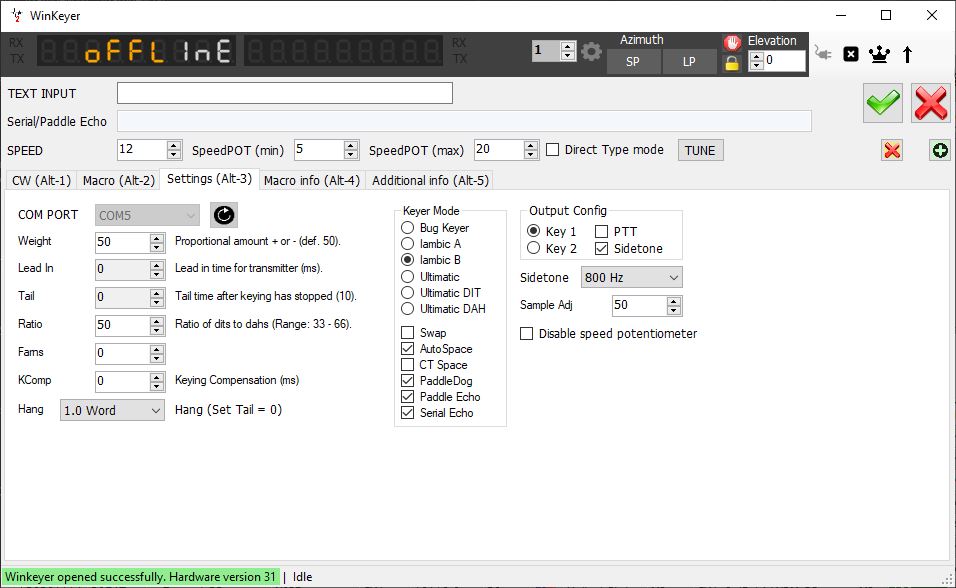956x588 pixels.
Task: Select Iambic A keyer mode
Action: (x=407, y=243)
